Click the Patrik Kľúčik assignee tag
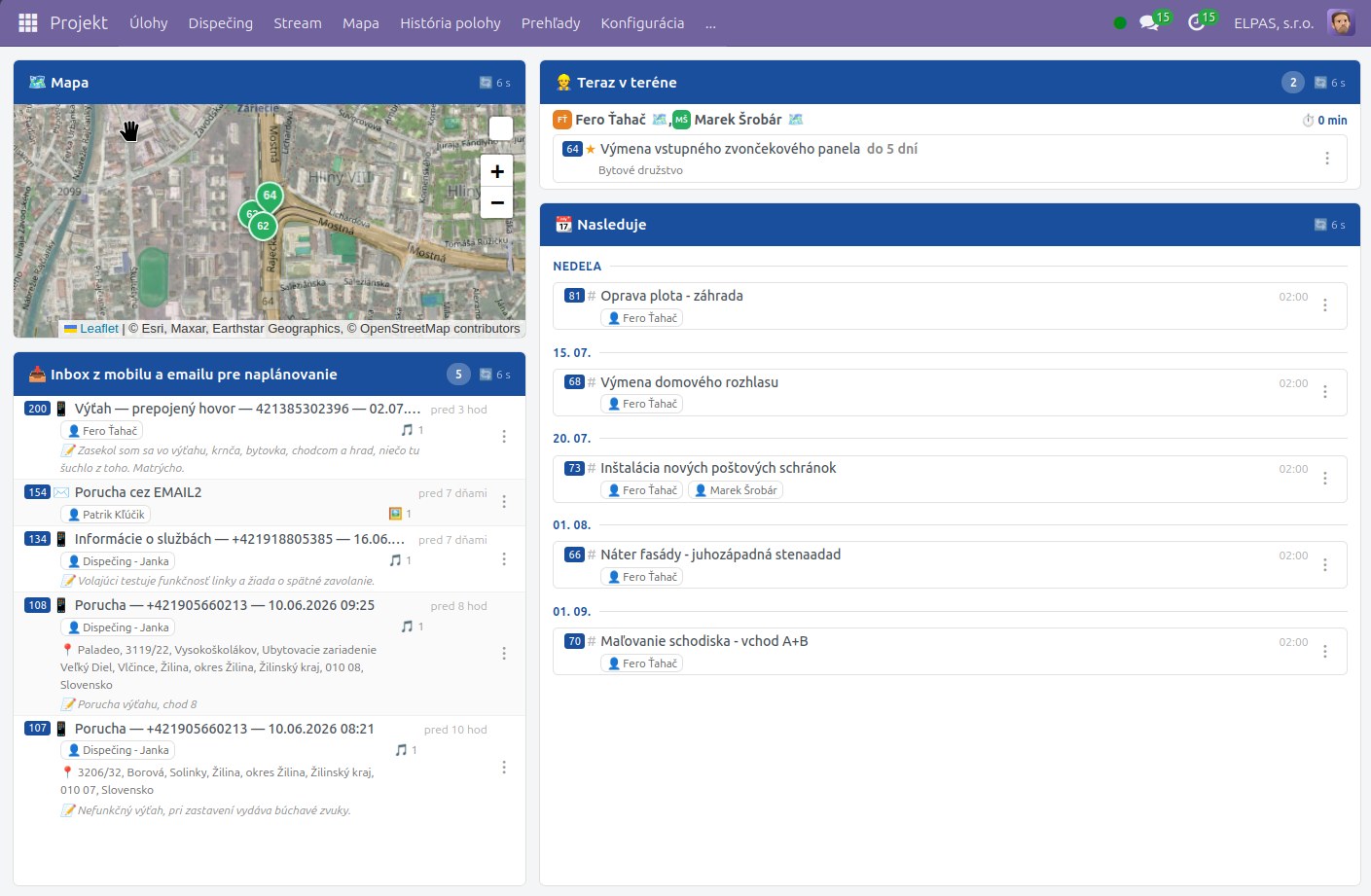 click(105, 515)
